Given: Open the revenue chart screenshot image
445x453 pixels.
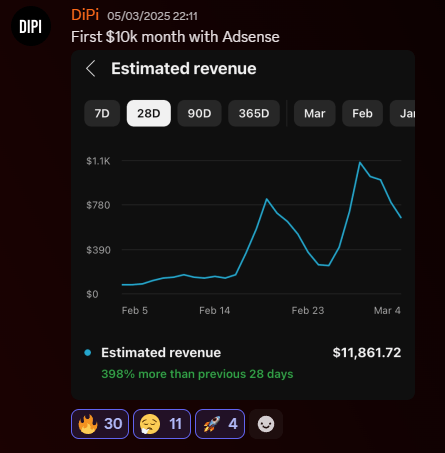Looking at the screenshot, I should pyautogui.click(x=243, y=225).
